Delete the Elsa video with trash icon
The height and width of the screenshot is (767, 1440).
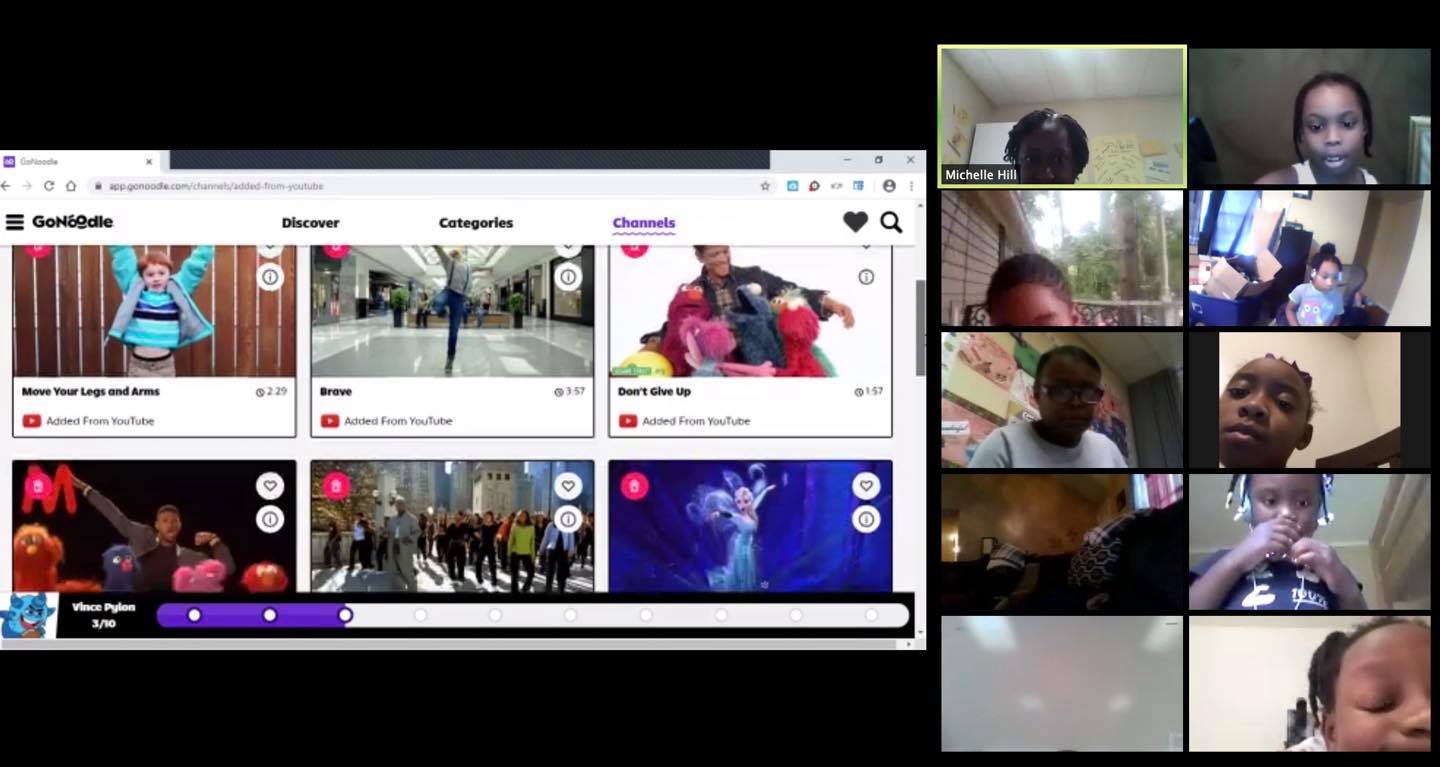[634, 486]
